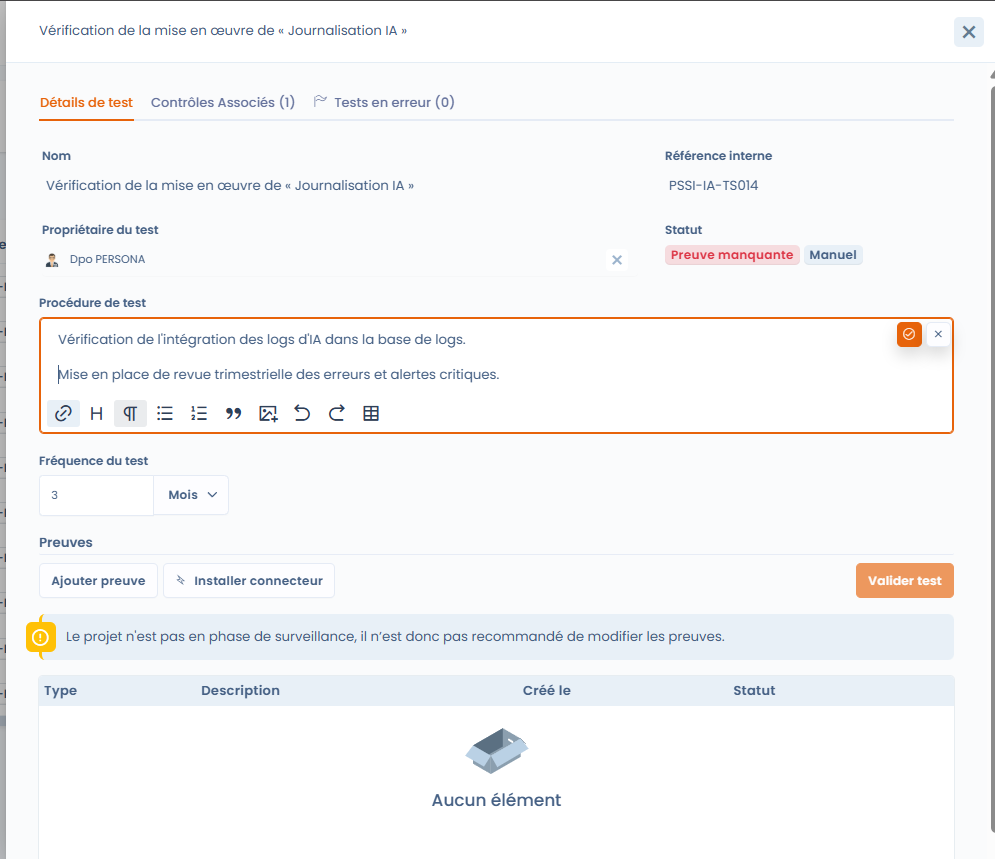Click the test frequency number field
The image size is (995, 859).
[x=96, y=495]
